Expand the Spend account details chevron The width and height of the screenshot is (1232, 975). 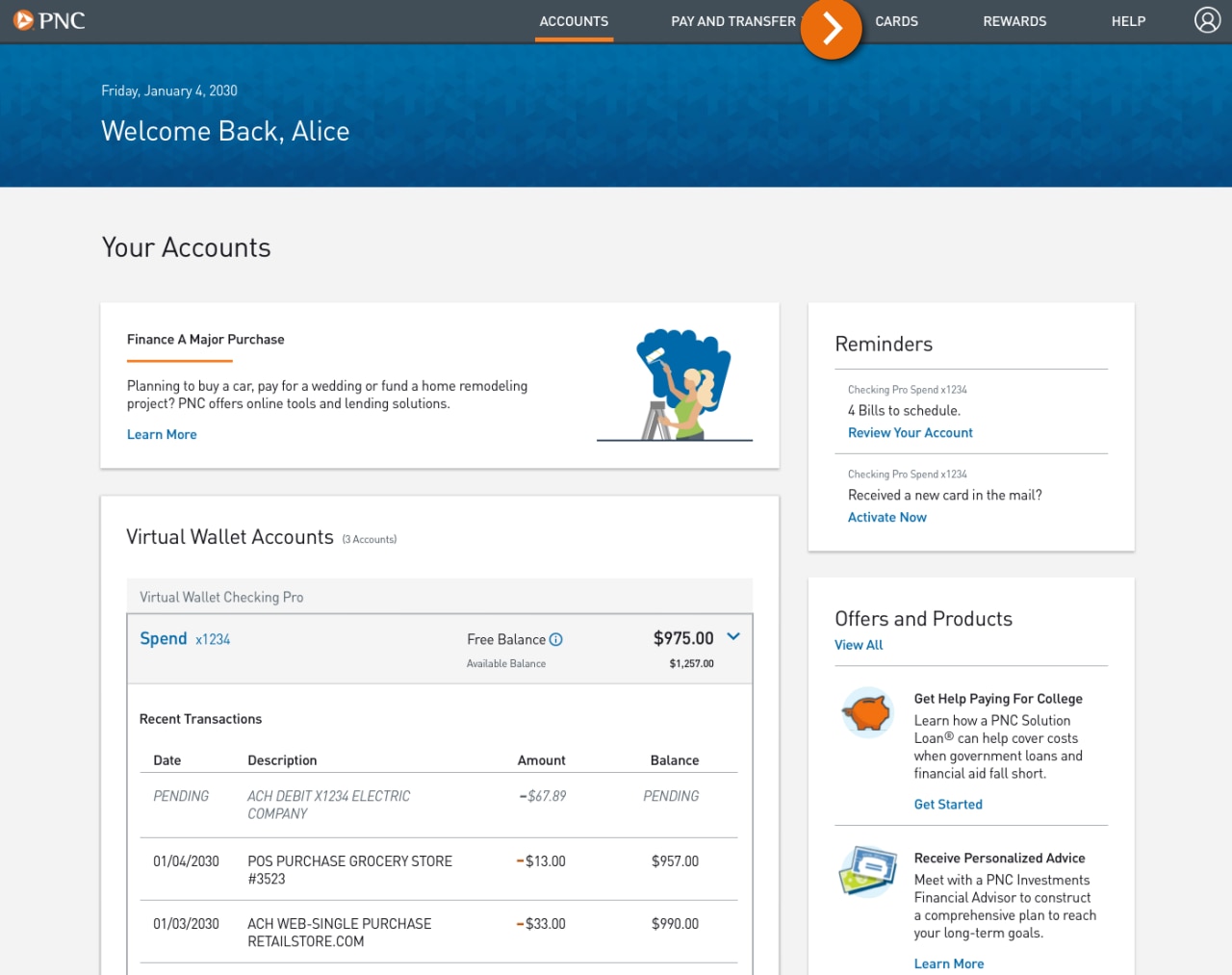pos(732,636)
